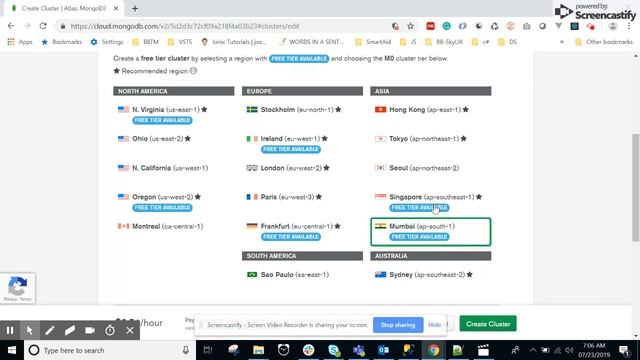Select the N. California (us-west-1) region
Image resolution: width=640 pixels, height=360 pixels.
173,168
